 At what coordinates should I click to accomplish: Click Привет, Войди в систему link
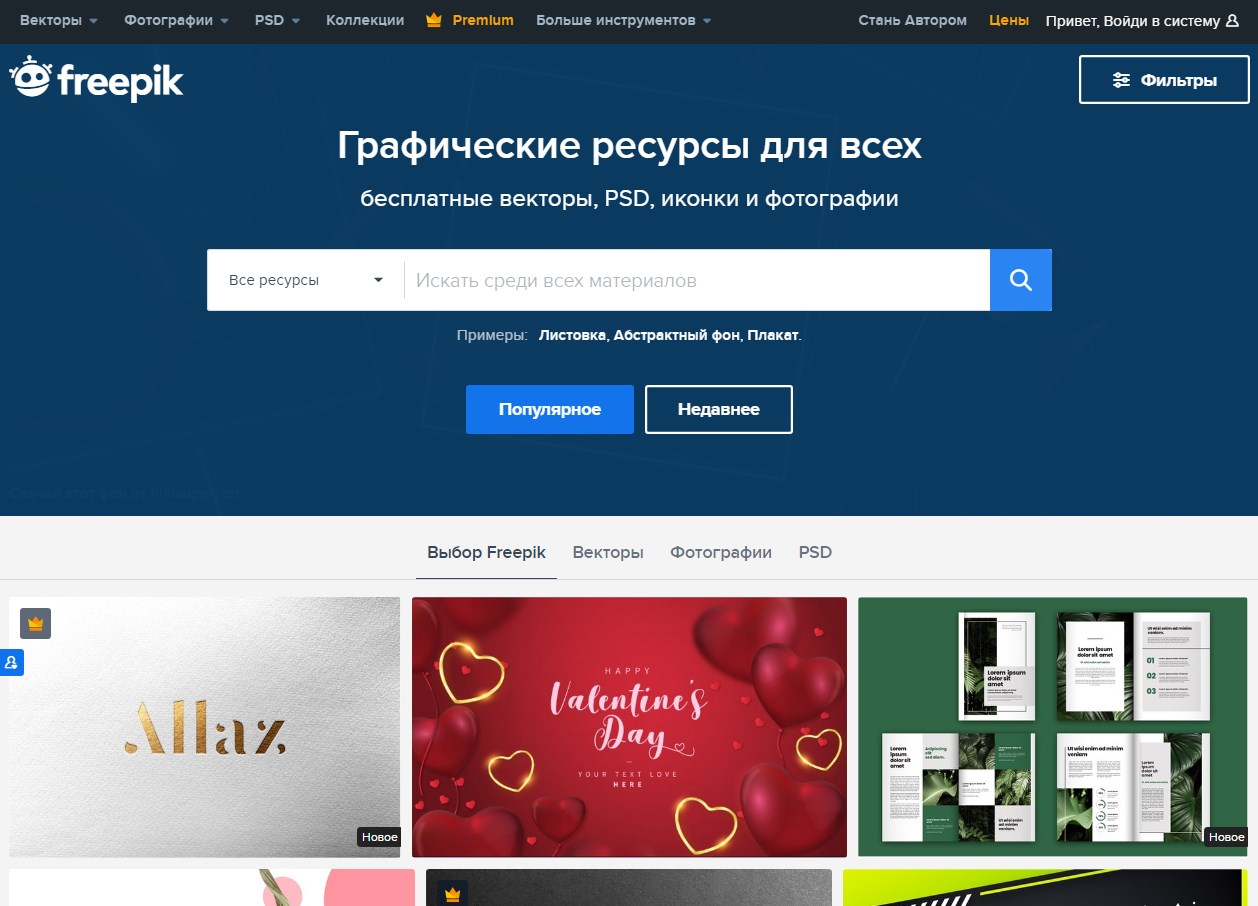tap(1143, 20)
